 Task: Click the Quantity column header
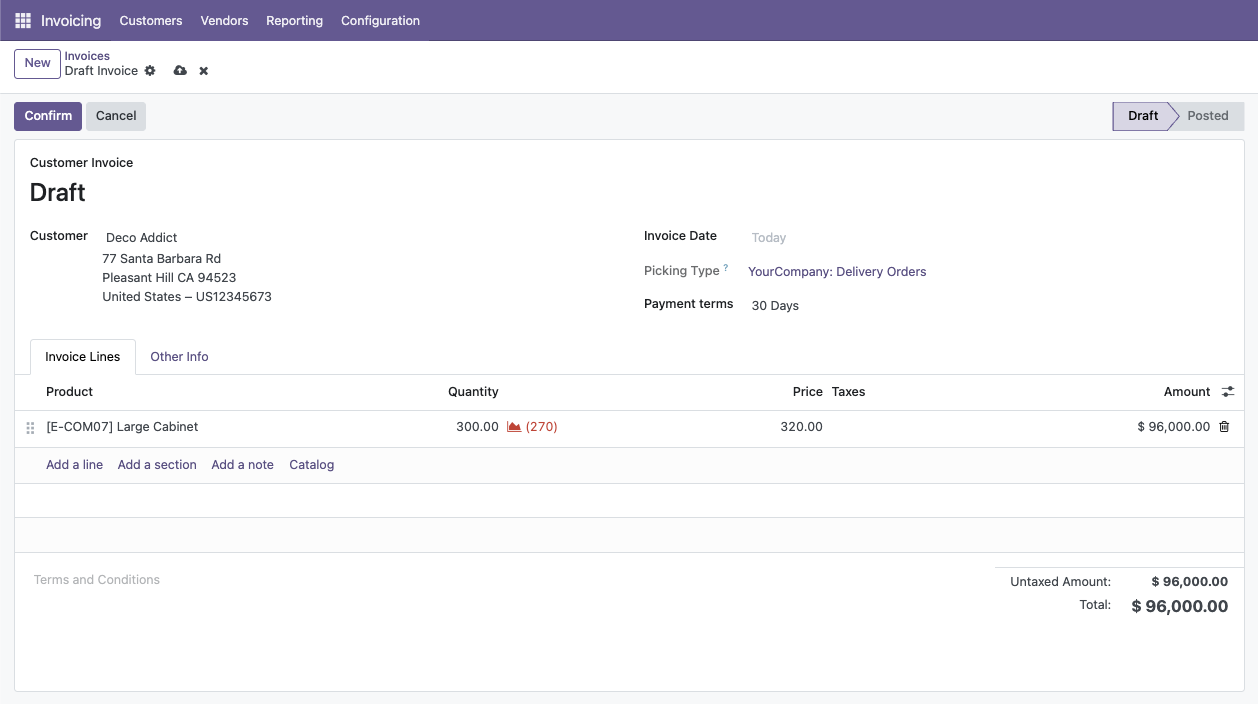point(473,392)
